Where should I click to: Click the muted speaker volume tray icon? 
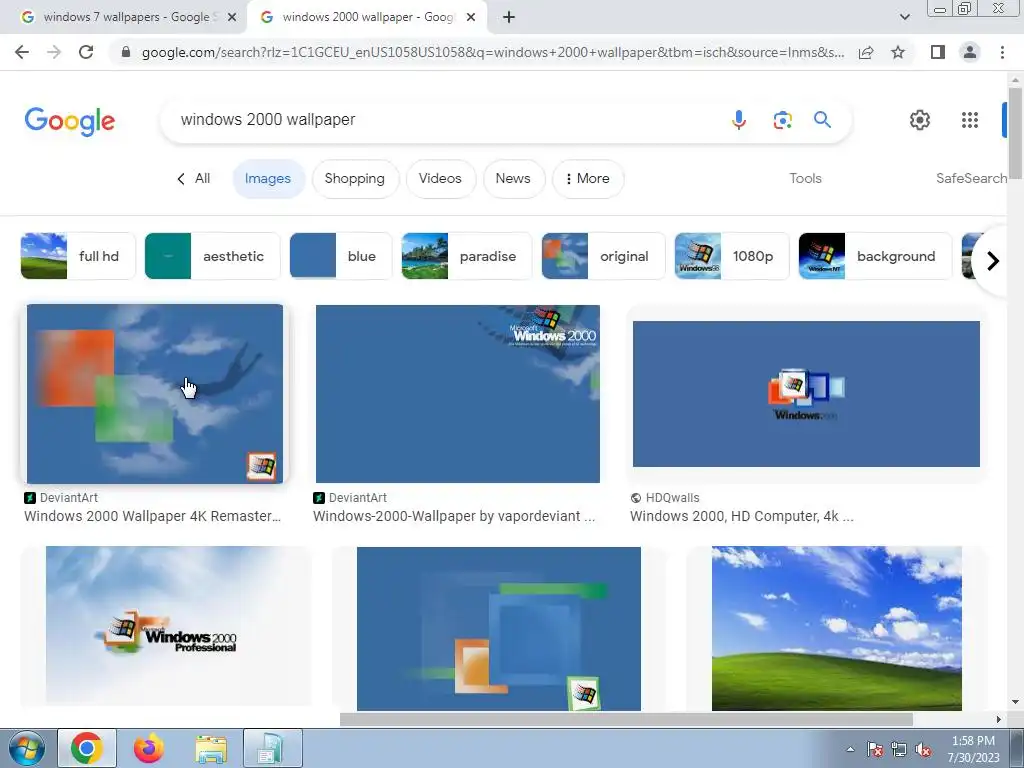click(923, 750)
